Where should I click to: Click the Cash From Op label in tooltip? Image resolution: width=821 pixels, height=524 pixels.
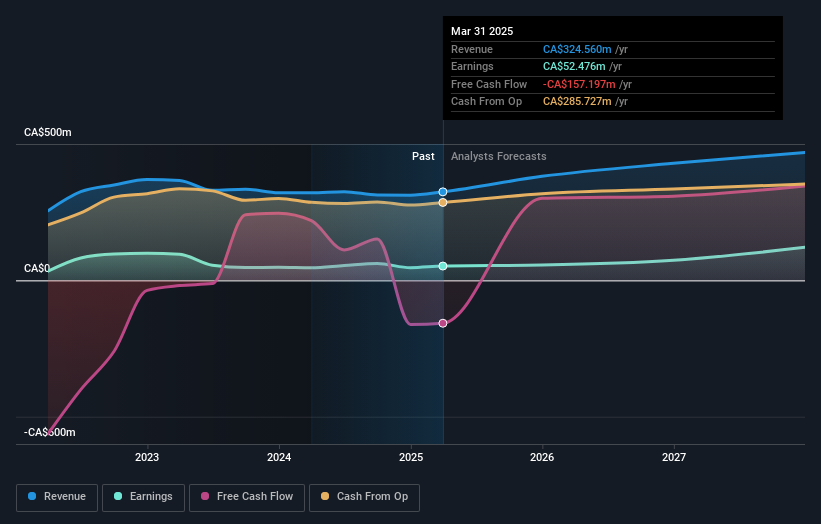point(486,102)
